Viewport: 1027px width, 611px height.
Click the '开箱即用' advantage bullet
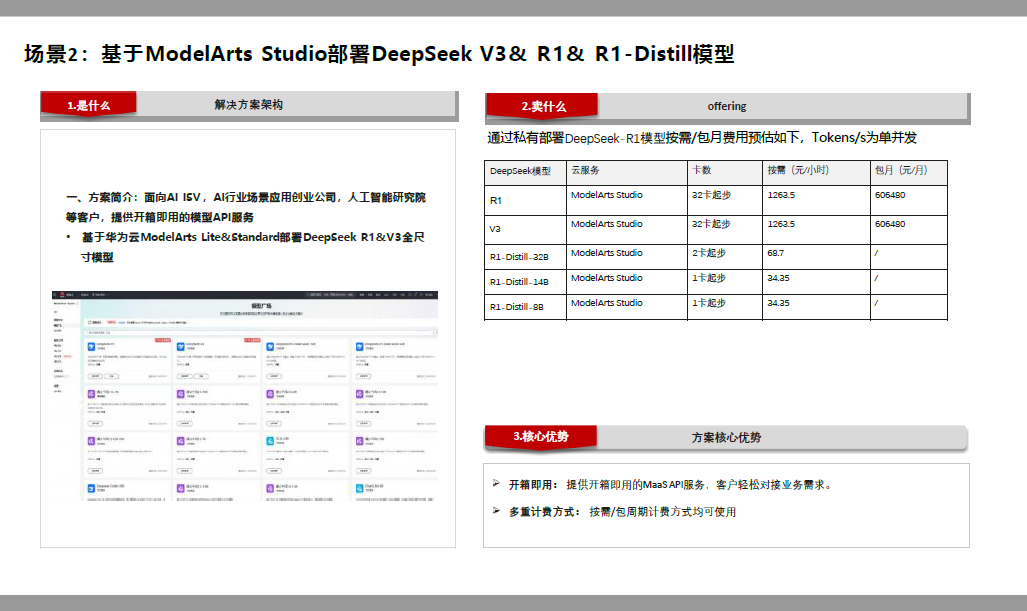pyautogui.click(x=671, y=485)
